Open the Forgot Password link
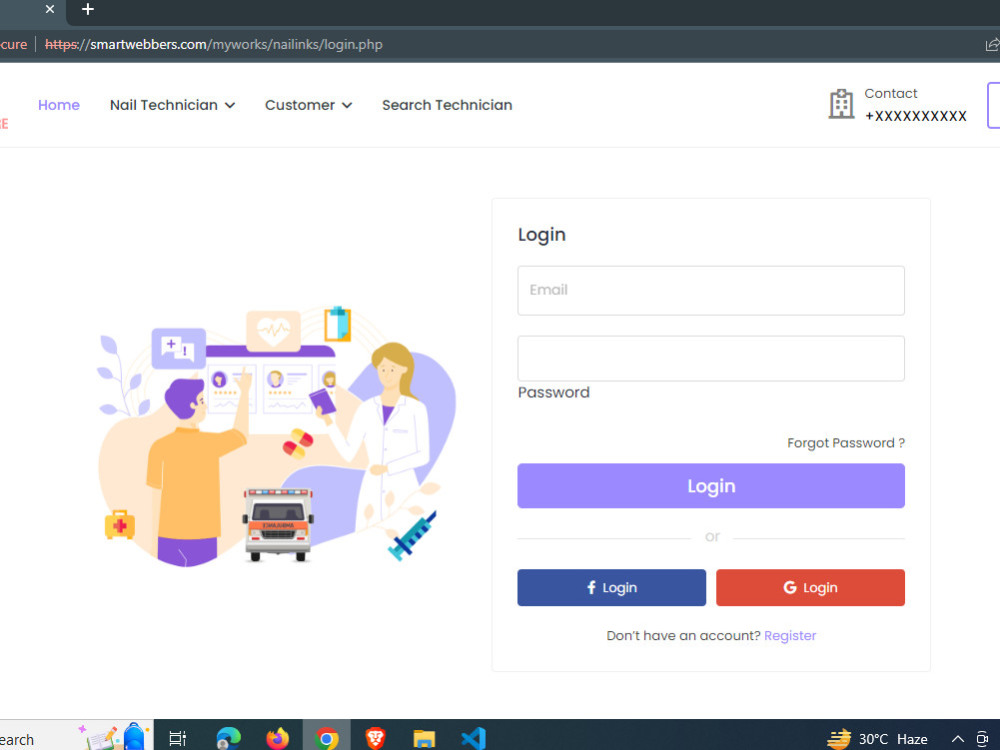Screen dimensions: 1000x750 click(x=846, y=443)
